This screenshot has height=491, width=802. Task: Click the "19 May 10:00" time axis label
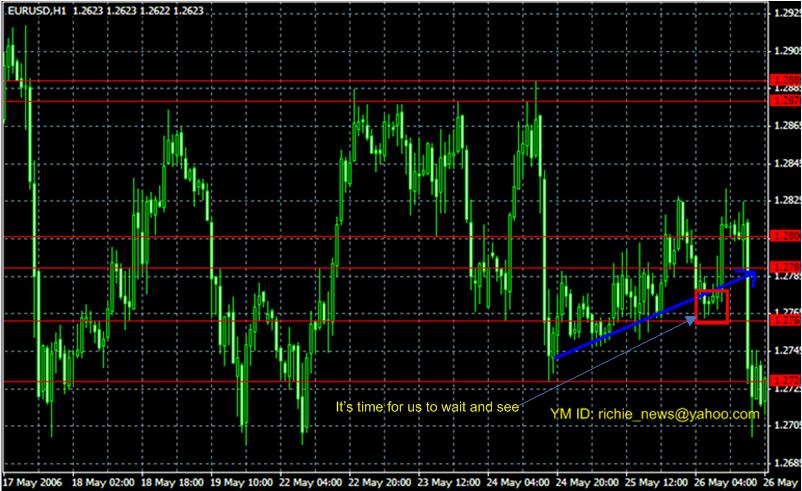[x=241, y=482]
